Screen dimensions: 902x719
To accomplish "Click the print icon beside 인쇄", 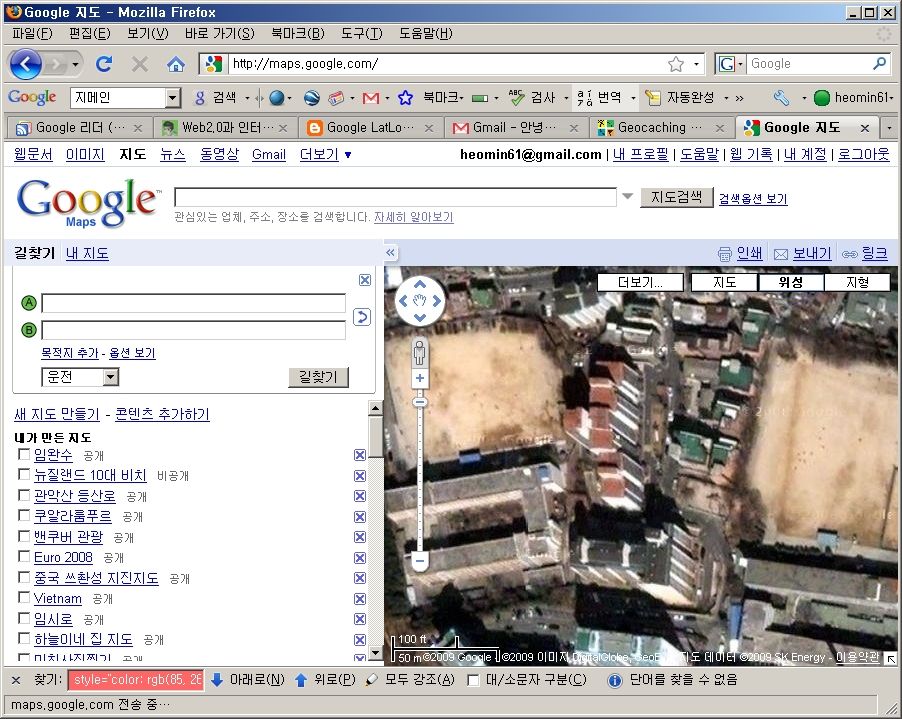I will (725, 254).
